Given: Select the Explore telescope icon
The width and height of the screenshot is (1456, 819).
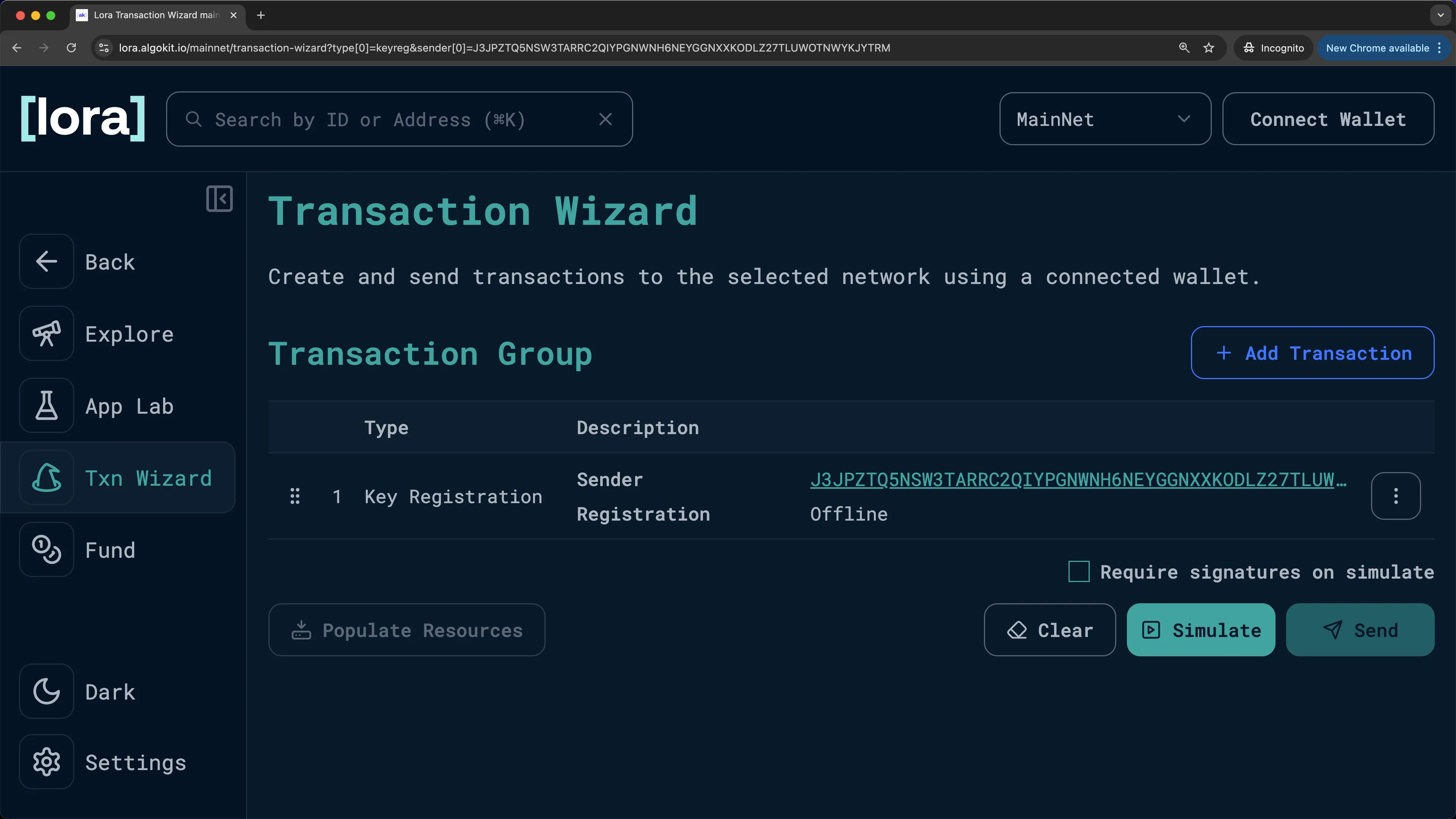Looking at the screenshot, I should [46, 334].
